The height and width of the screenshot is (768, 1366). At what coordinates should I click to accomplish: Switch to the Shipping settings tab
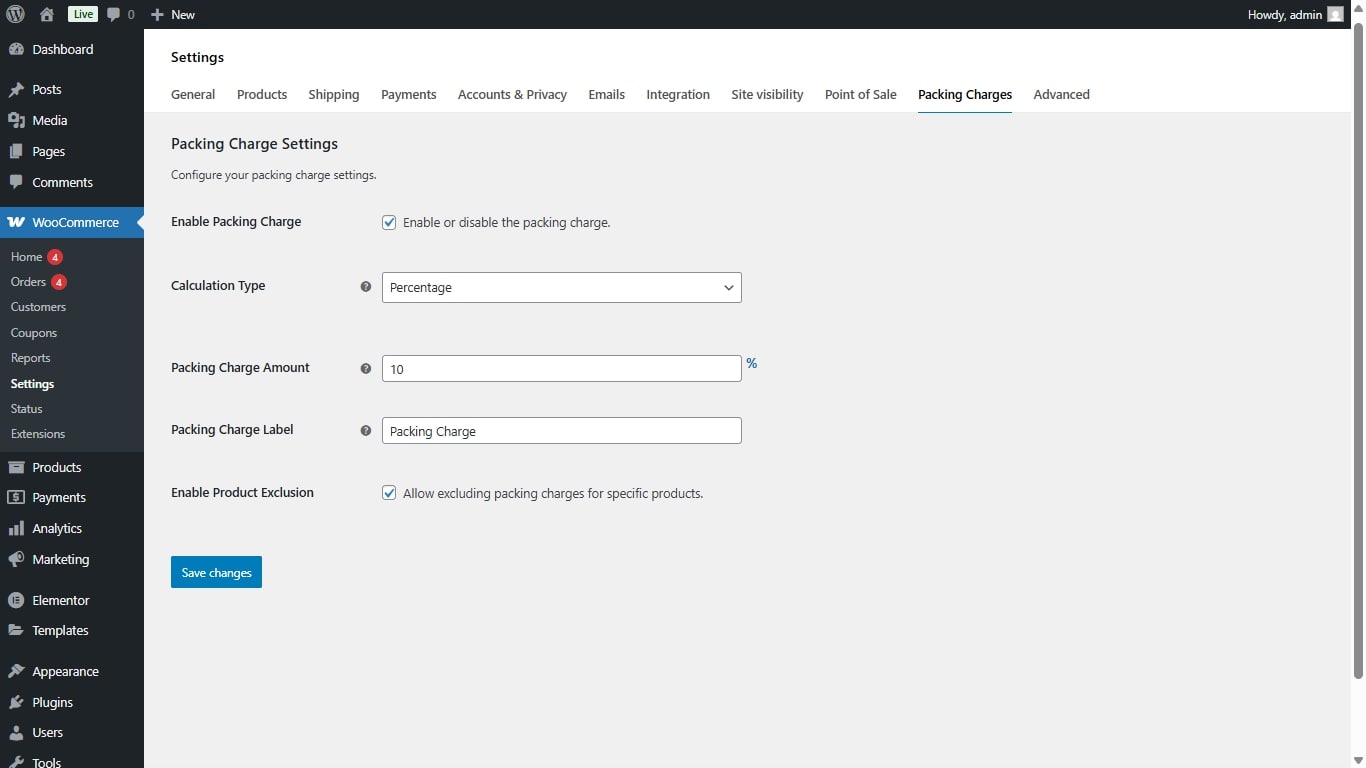[x=333, y=94]
